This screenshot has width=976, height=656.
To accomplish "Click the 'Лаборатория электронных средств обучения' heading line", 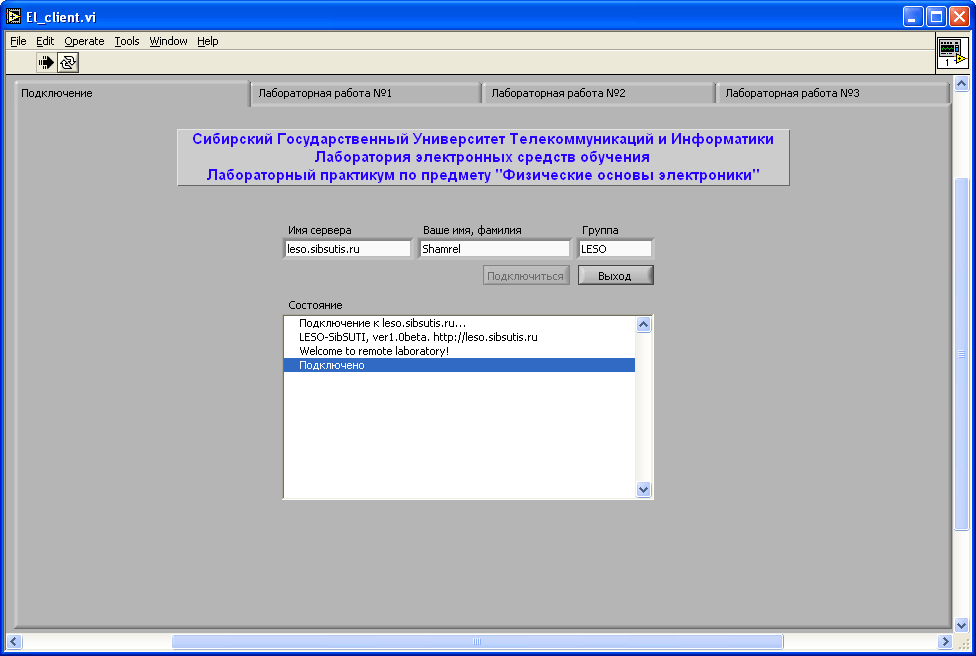I will point(482,157).
